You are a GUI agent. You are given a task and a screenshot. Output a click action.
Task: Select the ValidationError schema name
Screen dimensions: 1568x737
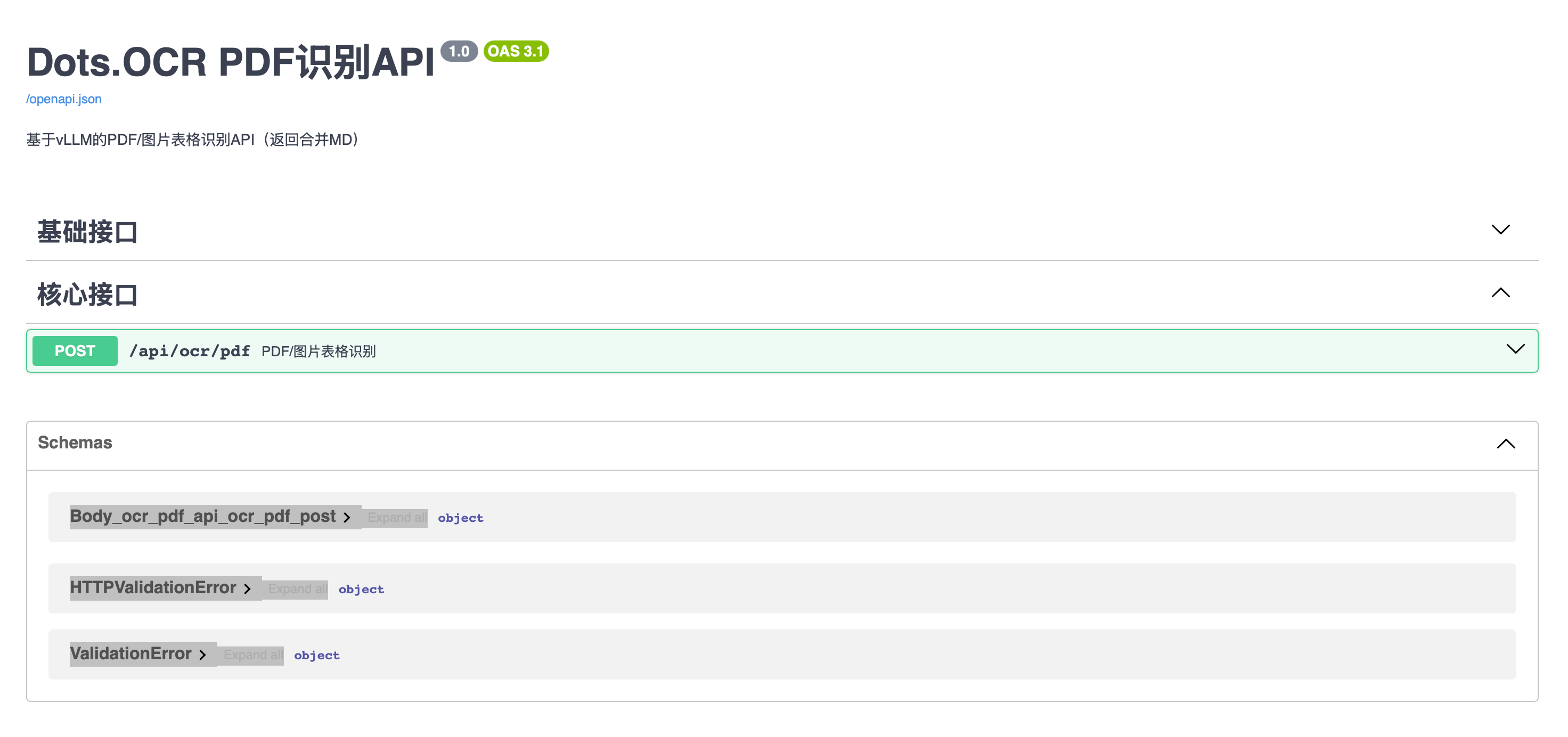point(130,653)
